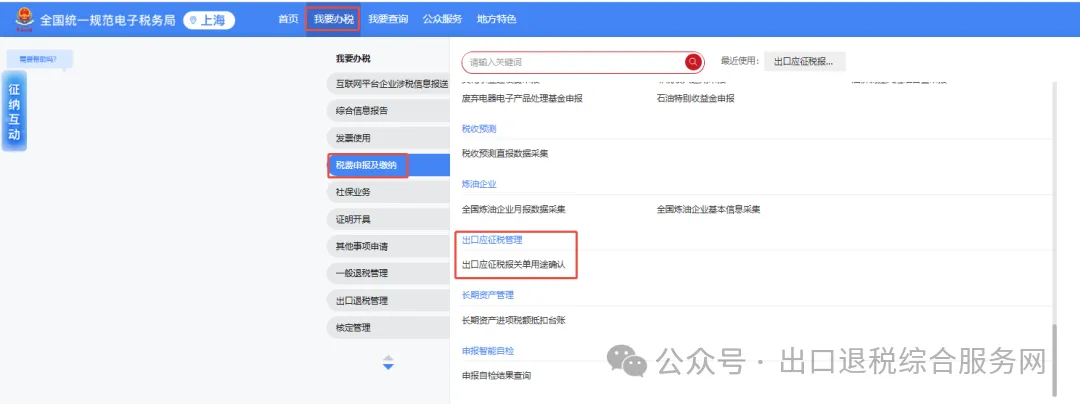
Task: Click the 长期资产管理 section heading
Action: click(488, 295)
